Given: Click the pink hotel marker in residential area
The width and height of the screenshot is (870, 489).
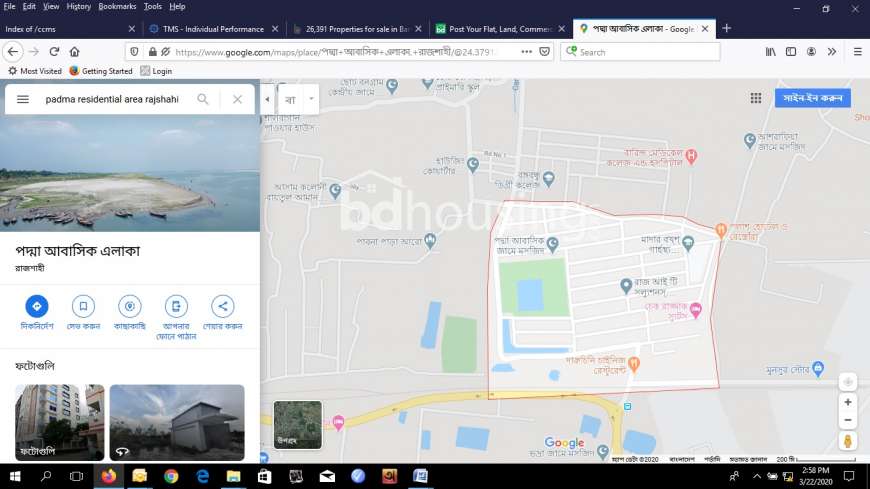Looking at the screenshot, I should click(x=695, y=310).
